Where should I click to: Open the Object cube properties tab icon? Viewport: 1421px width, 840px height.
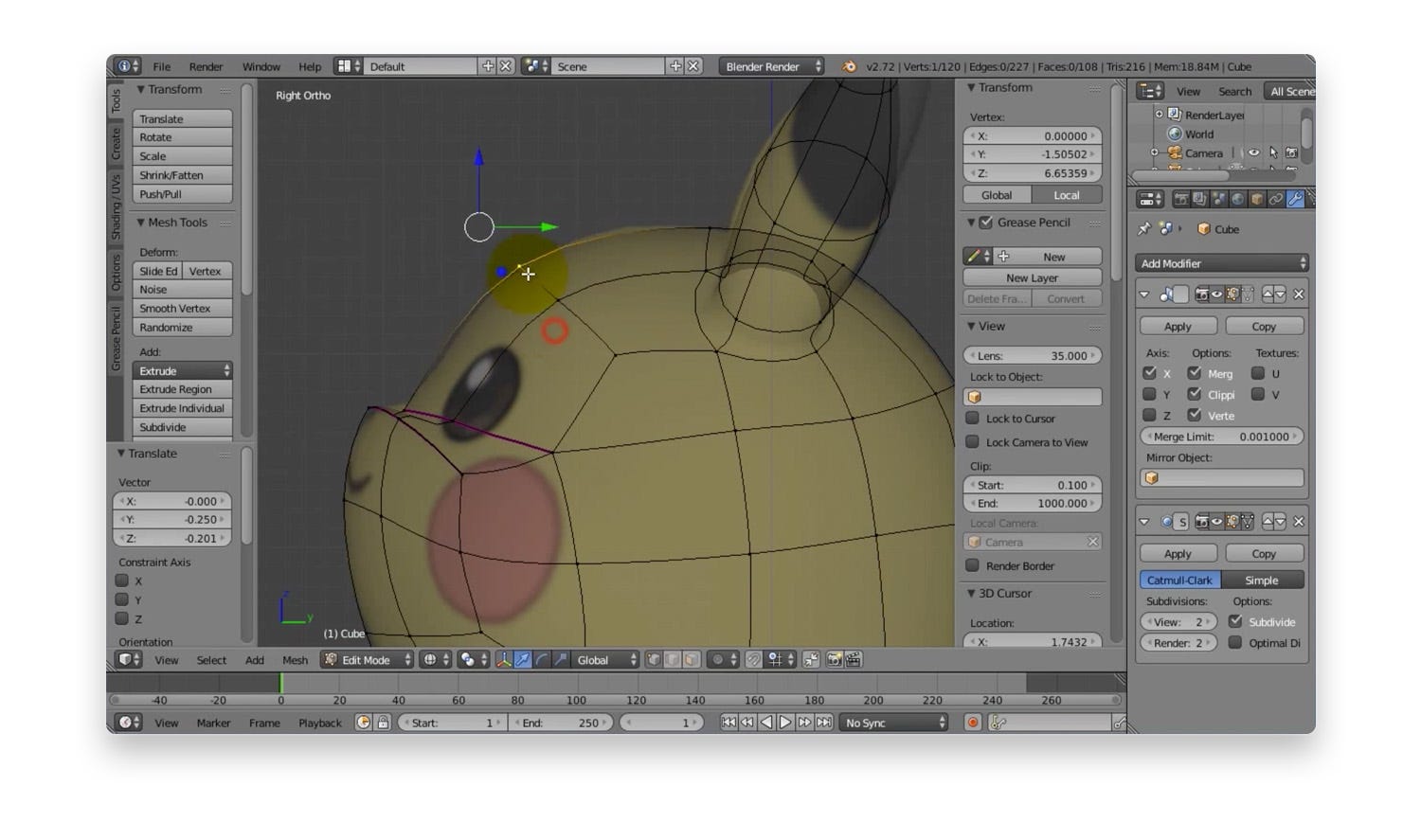(1257, 199)
